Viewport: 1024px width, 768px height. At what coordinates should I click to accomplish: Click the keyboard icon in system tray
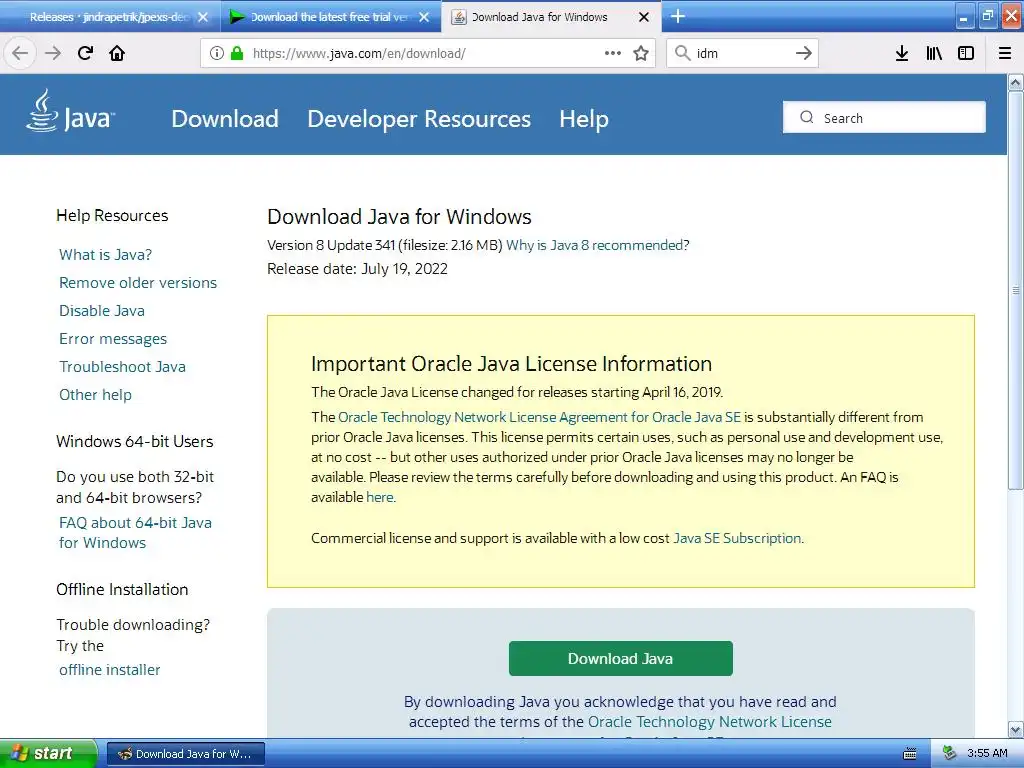(x=910, y=754)
